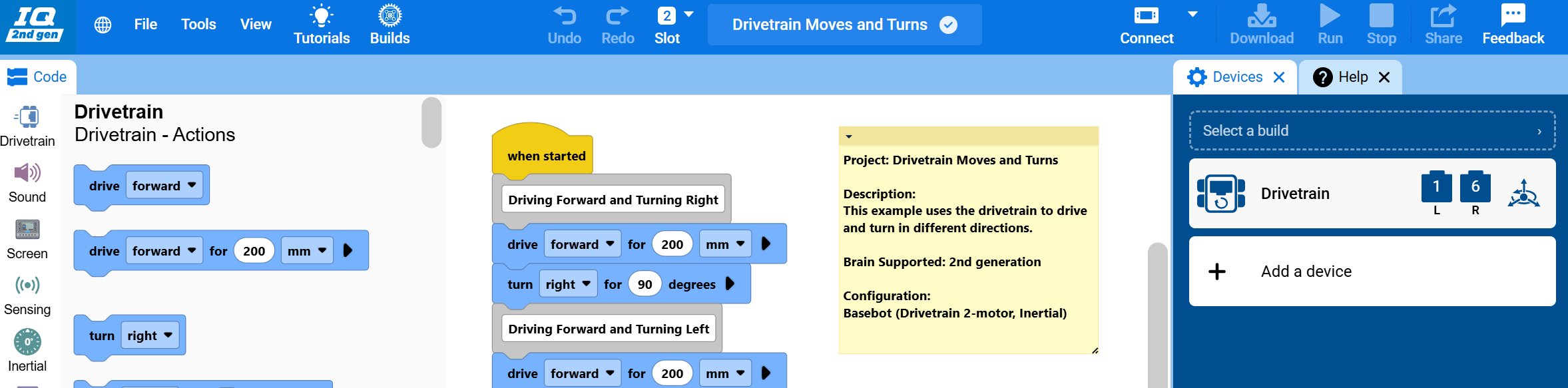Click the 90 degrees input field
Image resolution: width=1568 pixels, height=388 pixels.
click(x=645, y=284)
